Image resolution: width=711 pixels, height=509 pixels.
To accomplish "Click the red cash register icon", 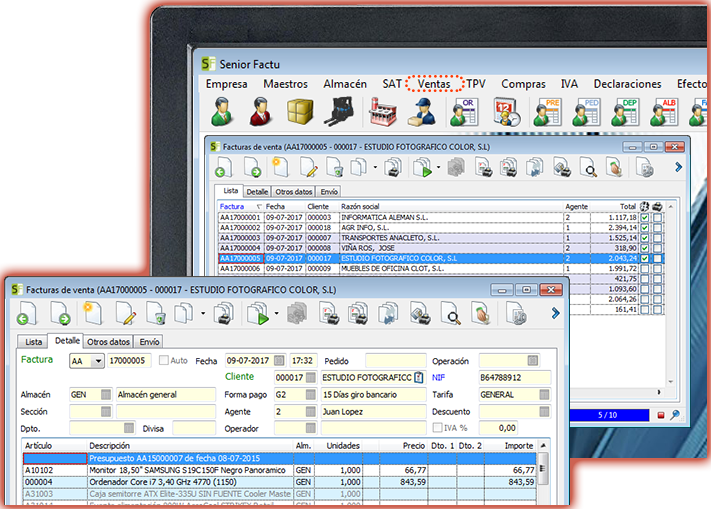I will click(383, 111).
